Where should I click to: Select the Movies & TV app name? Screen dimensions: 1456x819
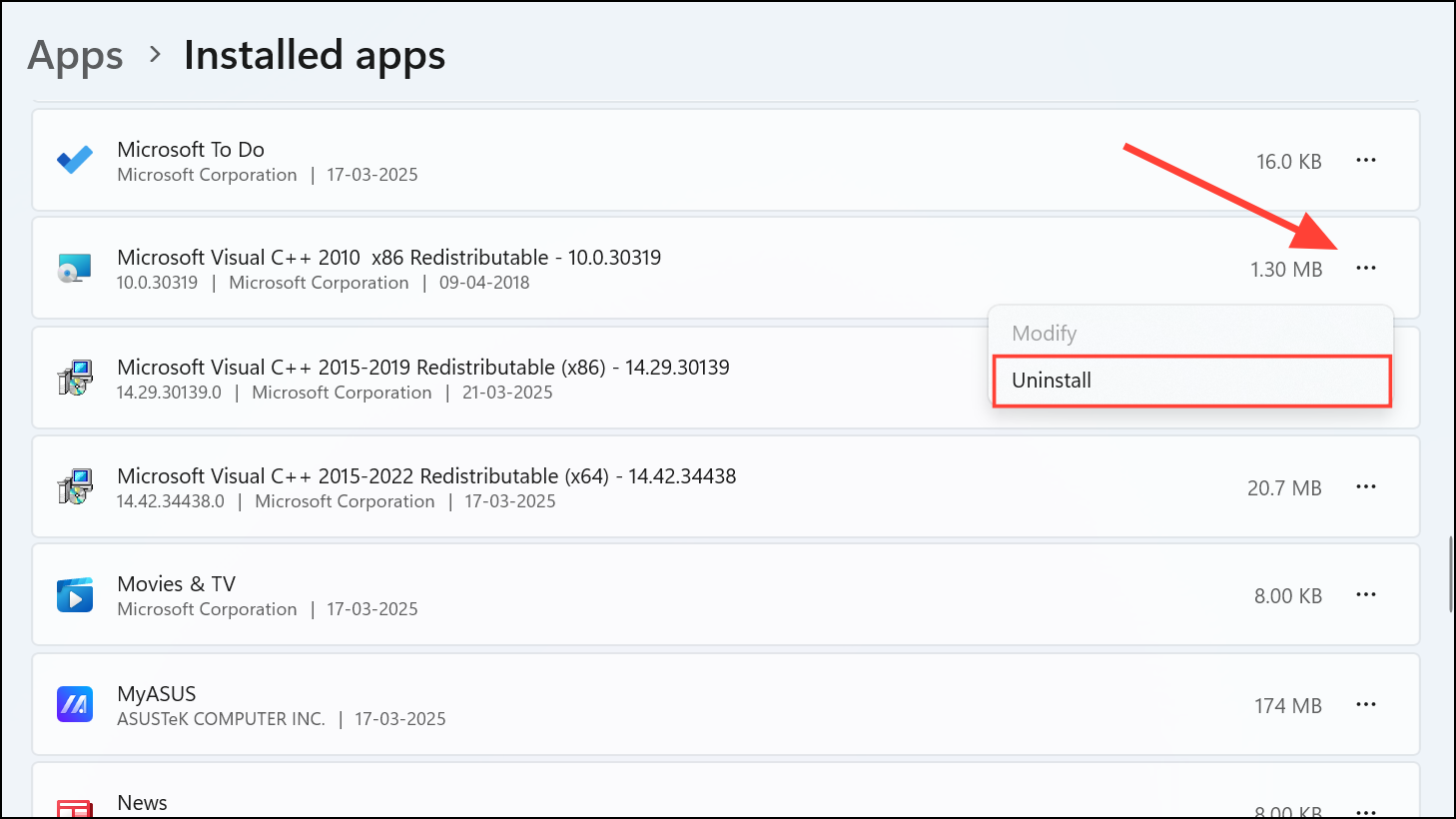pyautogui.click(x=177, y=583)
